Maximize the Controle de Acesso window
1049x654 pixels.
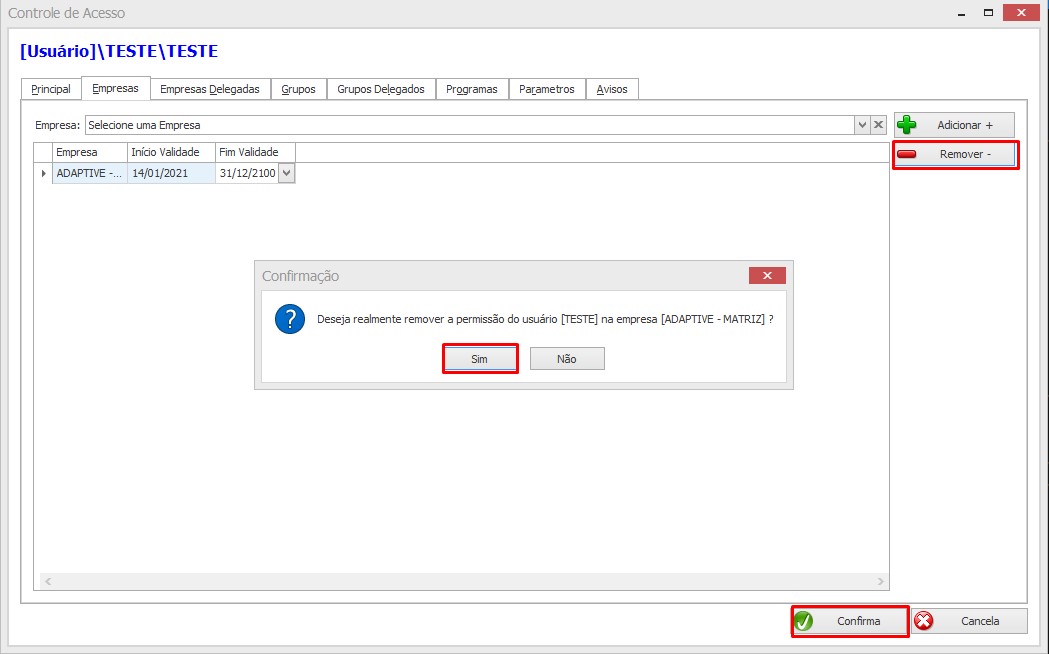pyautogui.click(x=988, y=13)
